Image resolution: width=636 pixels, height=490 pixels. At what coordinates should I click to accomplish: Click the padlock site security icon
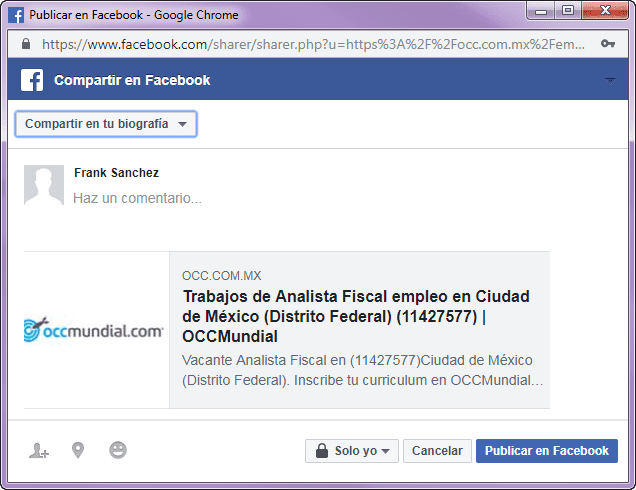coord(26,43)
